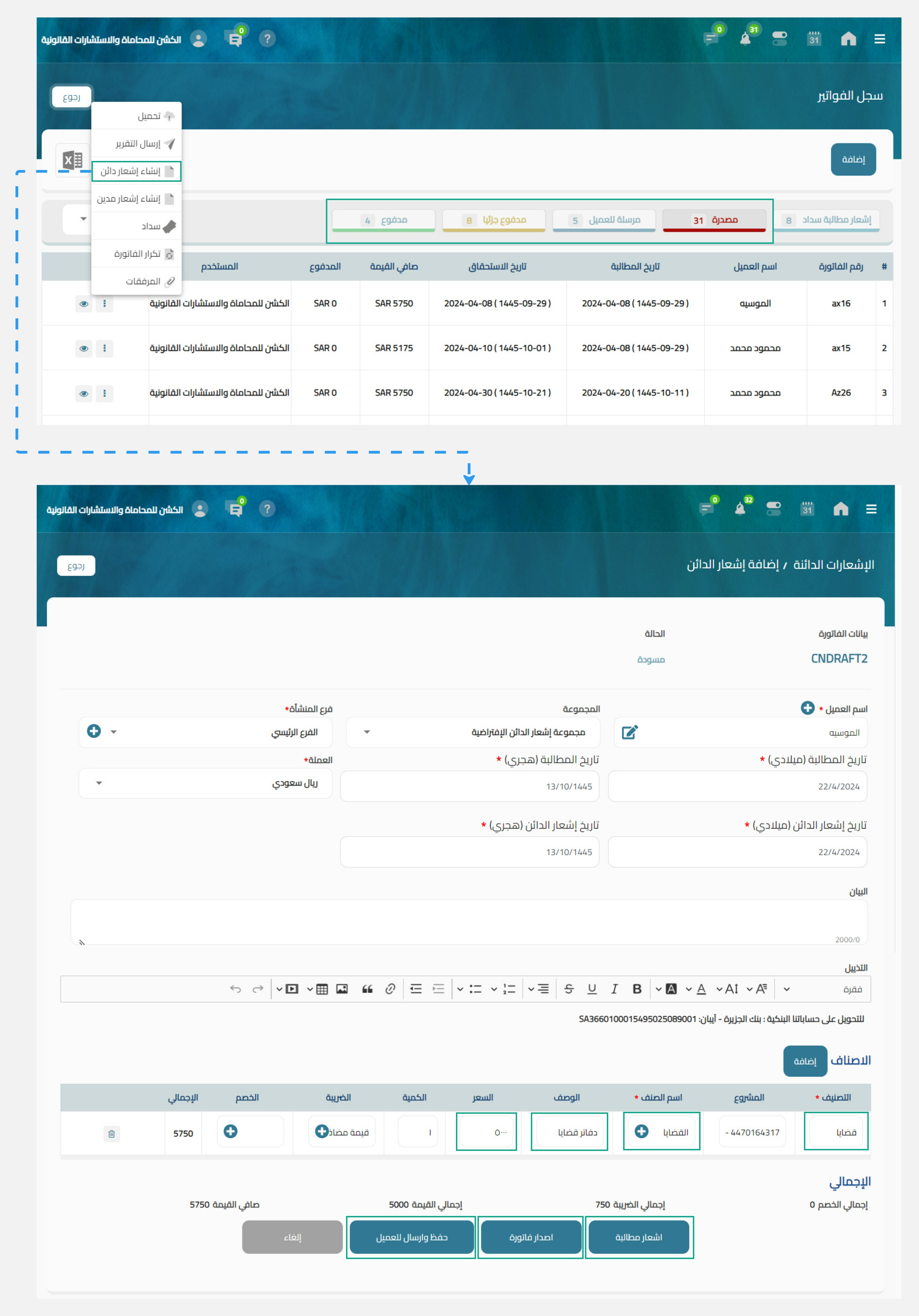Select إنشاء إشعار دائن from the context menu

coord(136,171)
